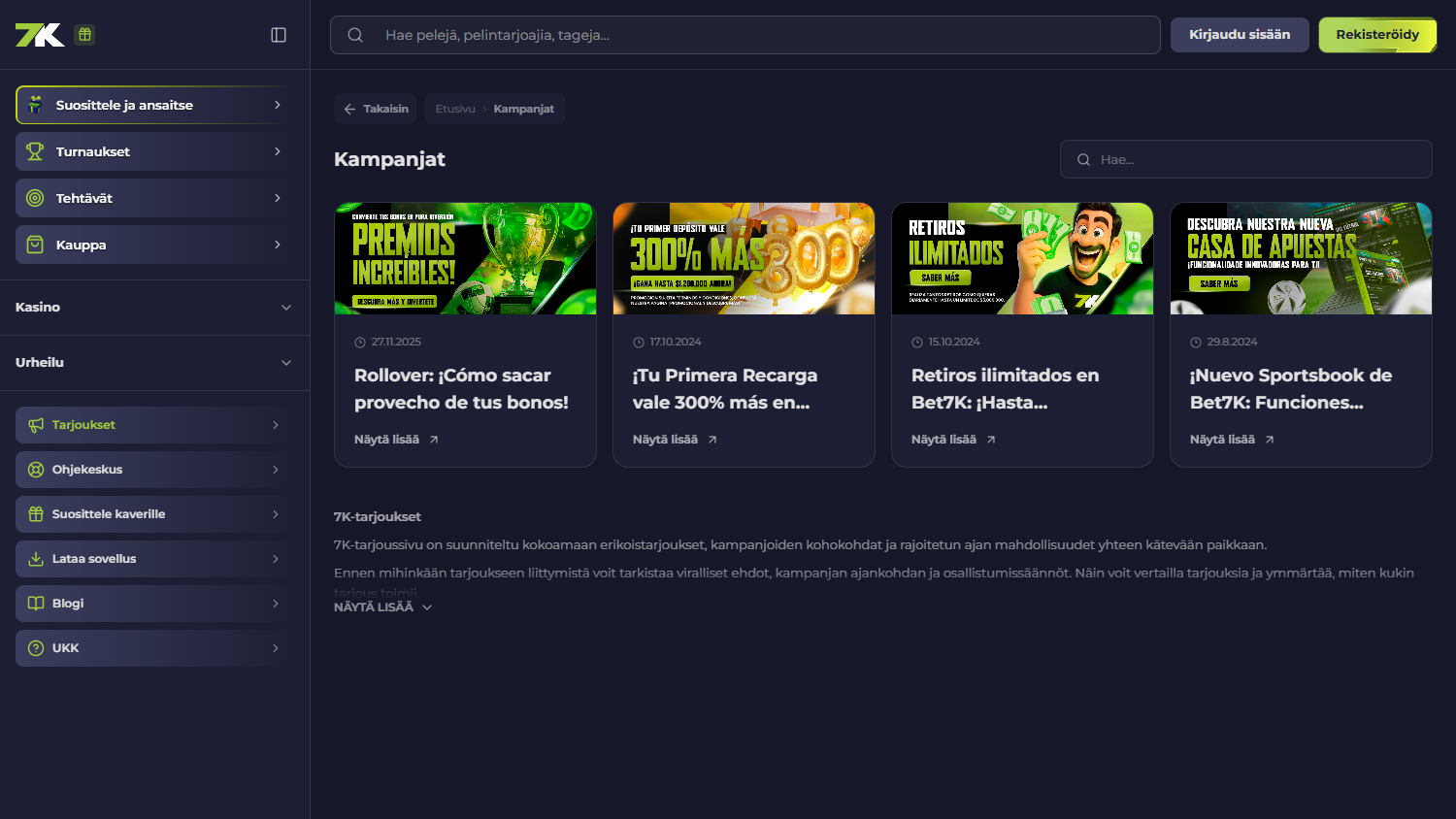Click the Kauppa shop bag icon
Viewport: 1456px width, 819px height.
pyautogui.click(x=35, y=245)
